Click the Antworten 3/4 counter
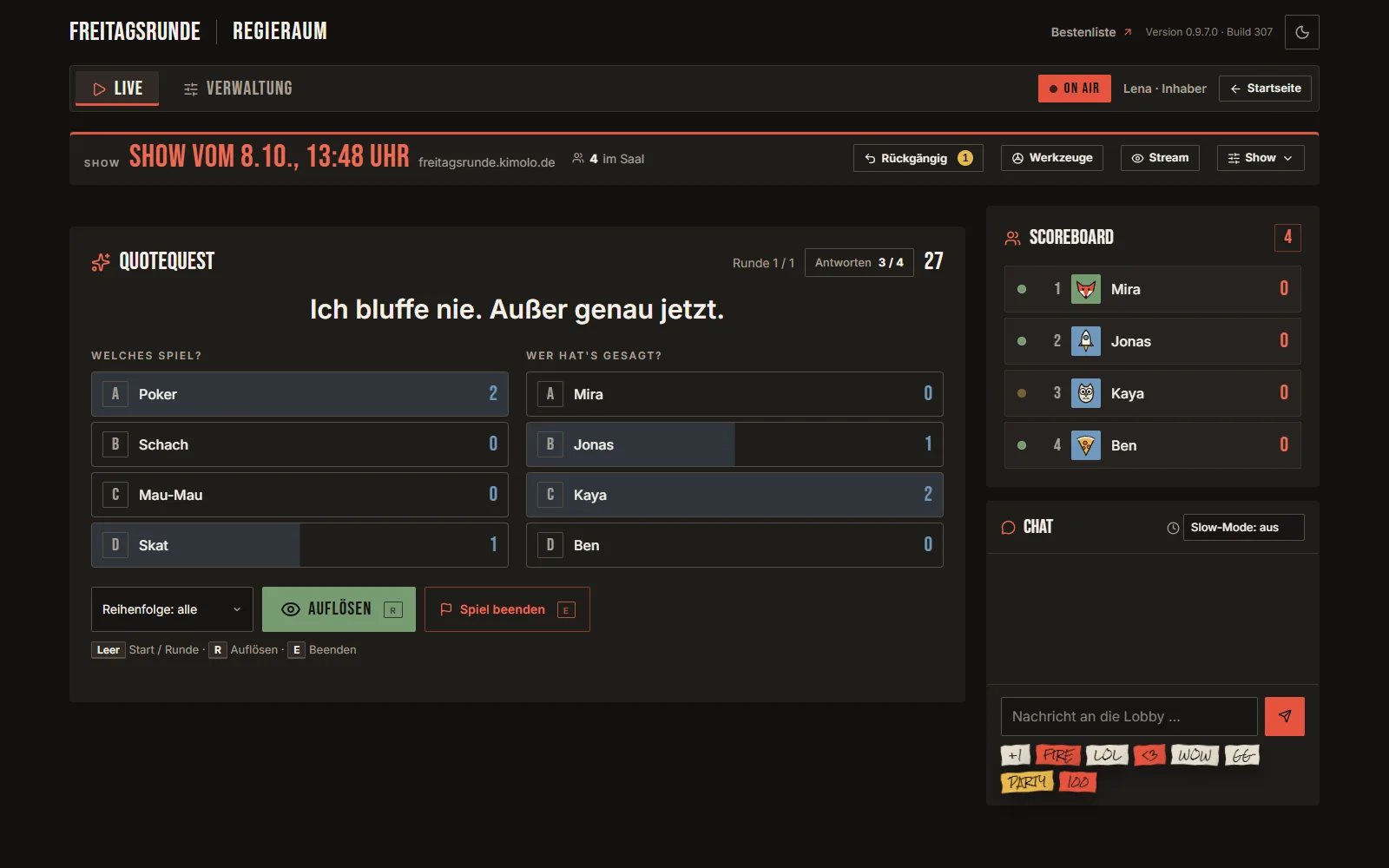The image size is (1389, 868). (x=859, y=262)
